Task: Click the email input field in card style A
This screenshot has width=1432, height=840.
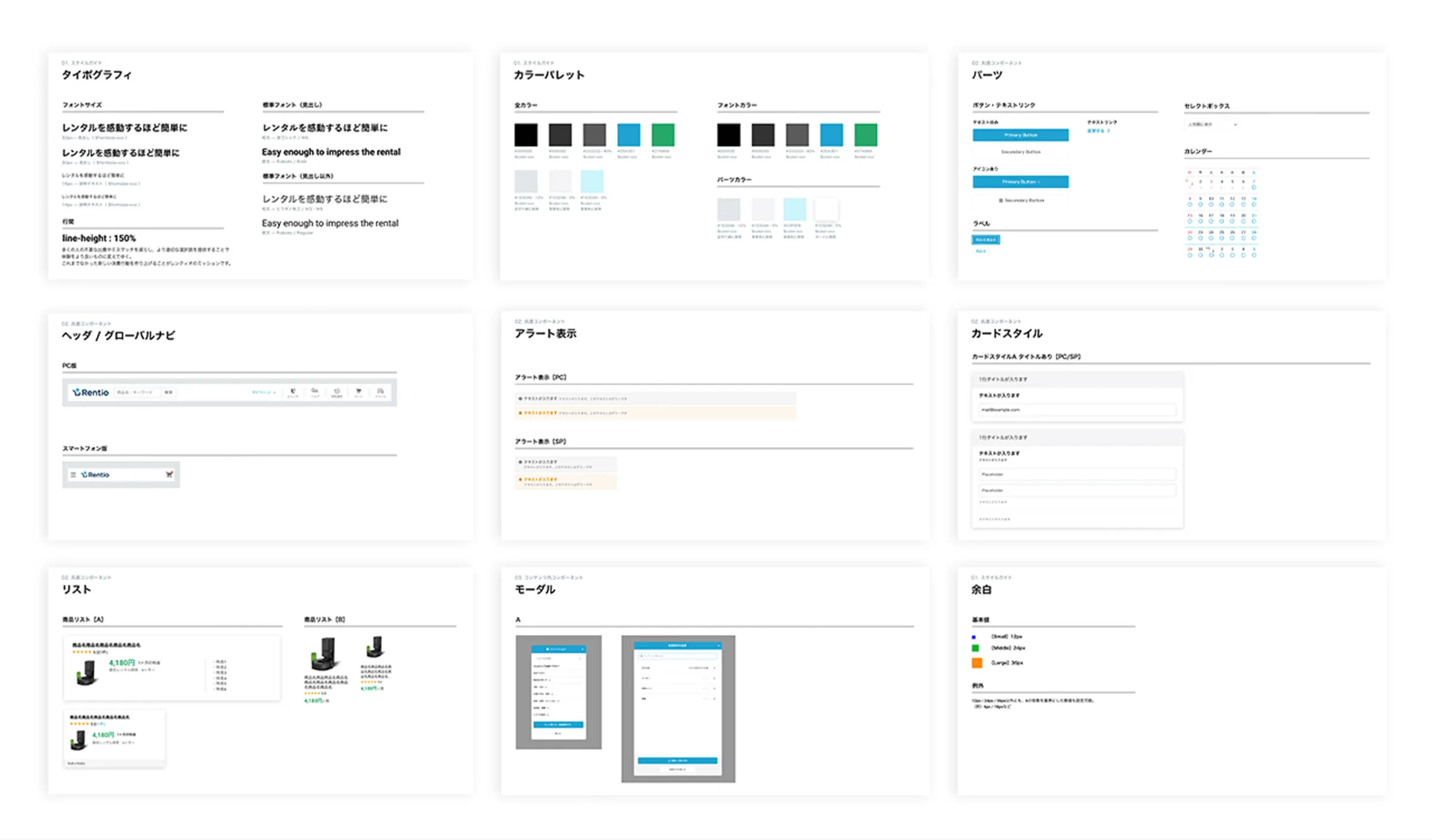Action: [x=1077, y=410]
